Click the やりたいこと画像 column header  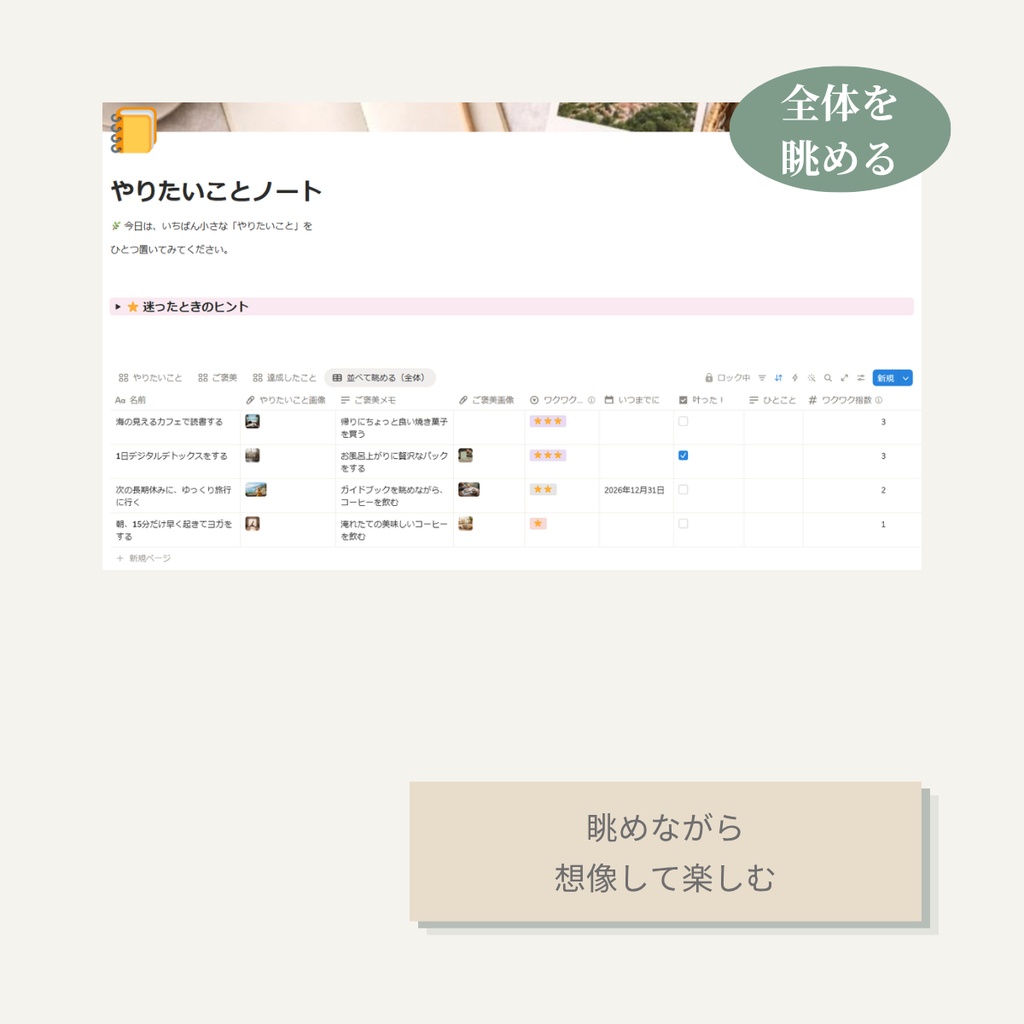tap(286, 400)
